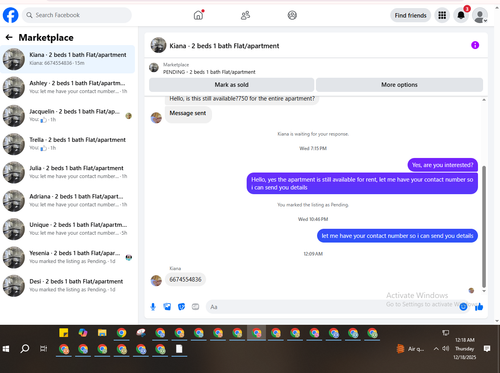The image size is (500, 373).
Task: Open Yesenia conversation in the list
Action: (x=67, y=257)
